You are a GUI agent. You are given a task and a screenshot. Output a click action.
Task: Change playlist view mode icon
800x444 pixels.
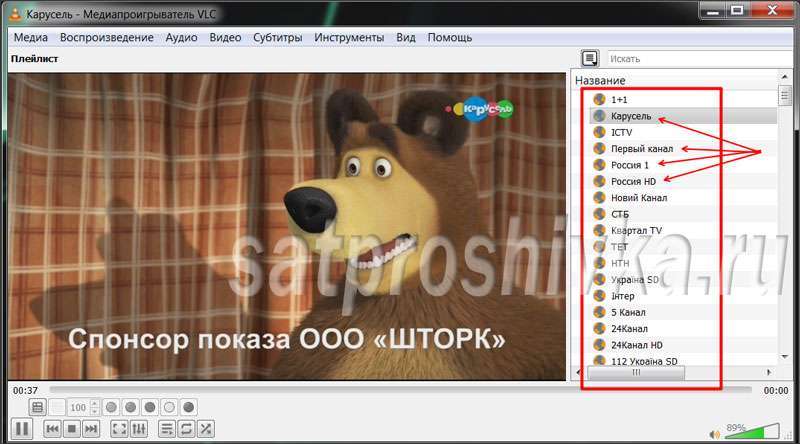590,58
